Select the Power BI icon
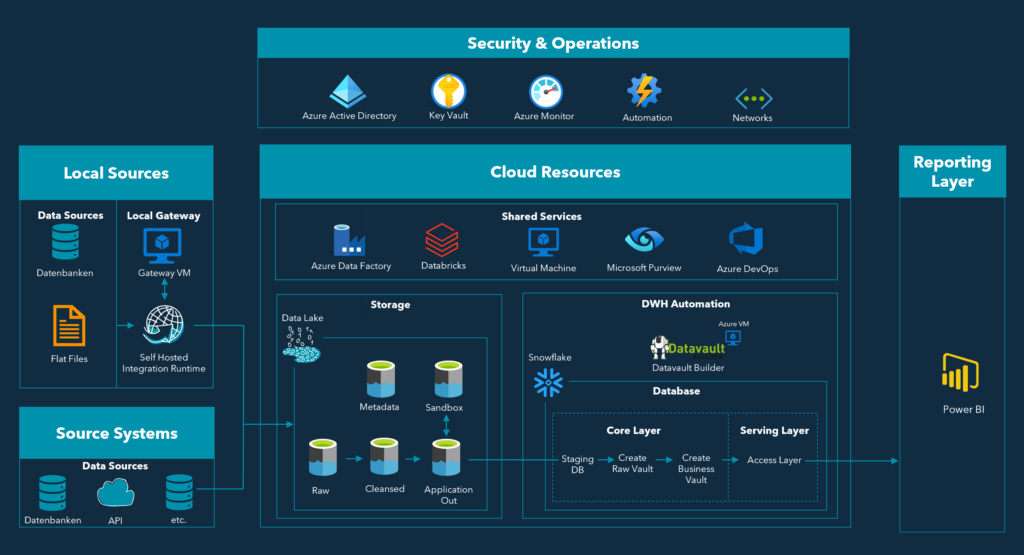This screenshot has width=1024, height=555. tap(960, 372)
